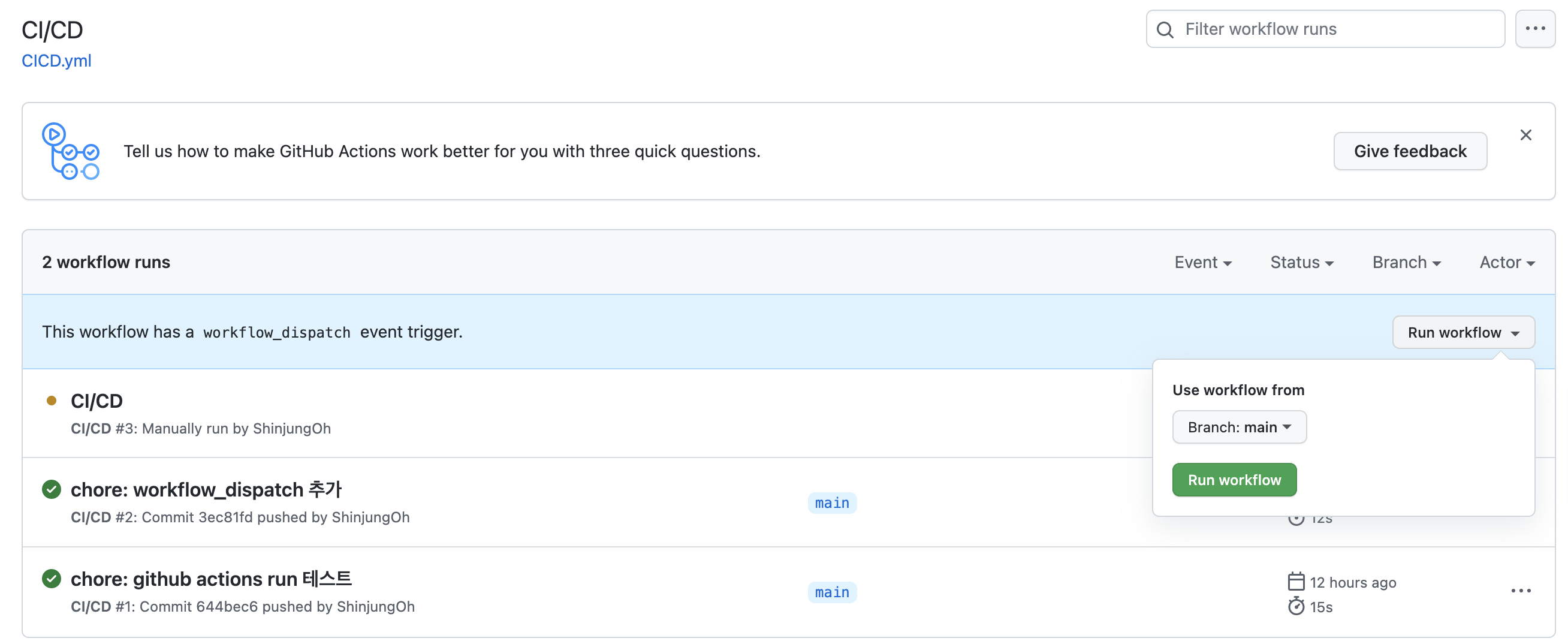Click 'CI/CD #3: Manually run by ShinjungOh' text
The image size is (1568, 644).
pyautogui.click(x=201, y=429)
